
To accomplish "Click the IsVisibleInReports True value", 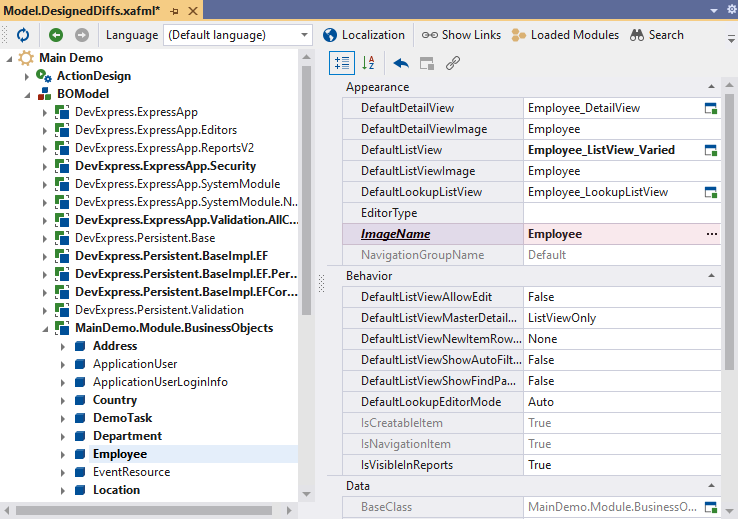I will (622, 465).
